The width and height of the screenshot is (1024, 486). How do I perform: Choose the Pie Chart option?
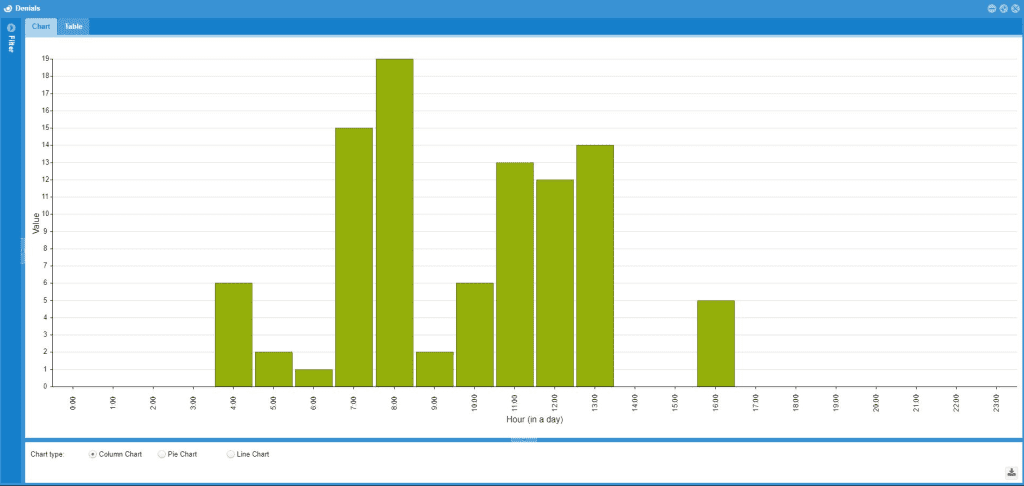pos(162,454)
